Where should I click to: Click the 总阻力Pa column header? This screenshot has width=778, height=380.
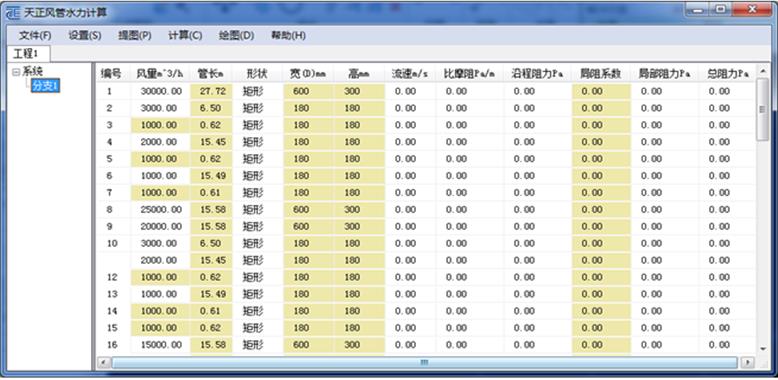727,74
